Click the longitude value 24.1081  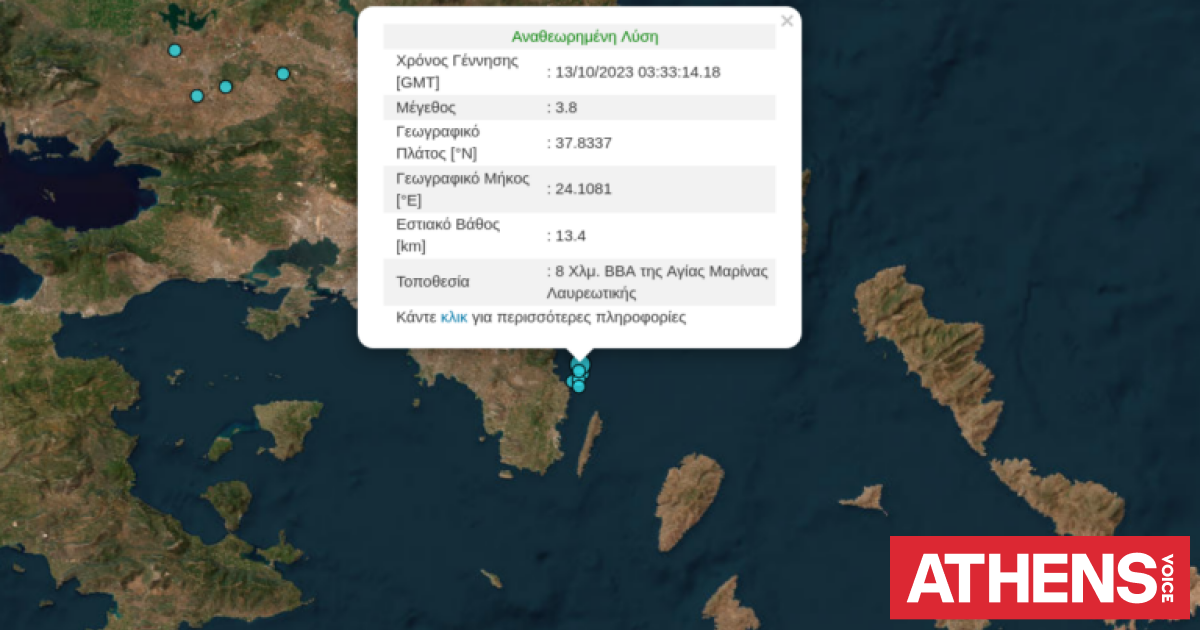click(583, 188)
